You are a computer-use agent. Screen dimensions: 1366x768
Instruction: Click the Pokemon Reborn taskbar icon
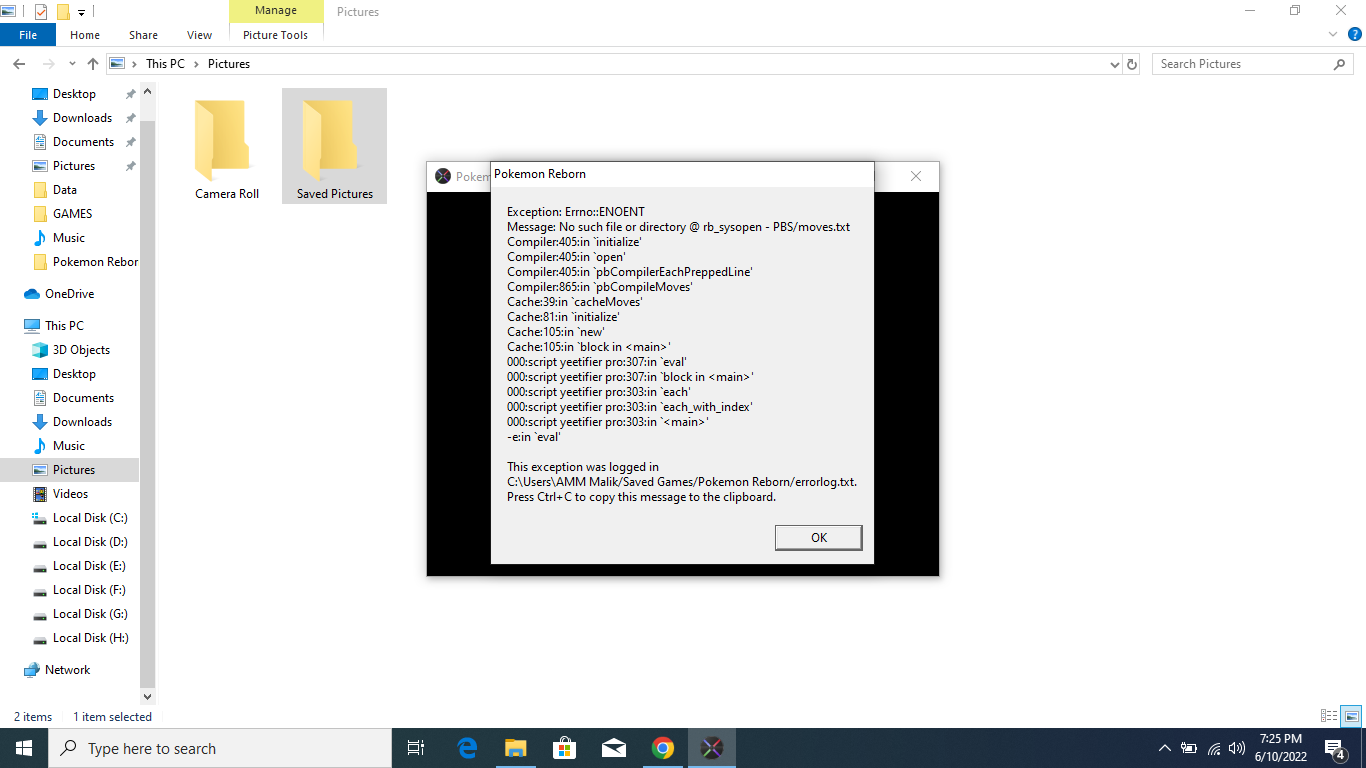tap(711, 748)
